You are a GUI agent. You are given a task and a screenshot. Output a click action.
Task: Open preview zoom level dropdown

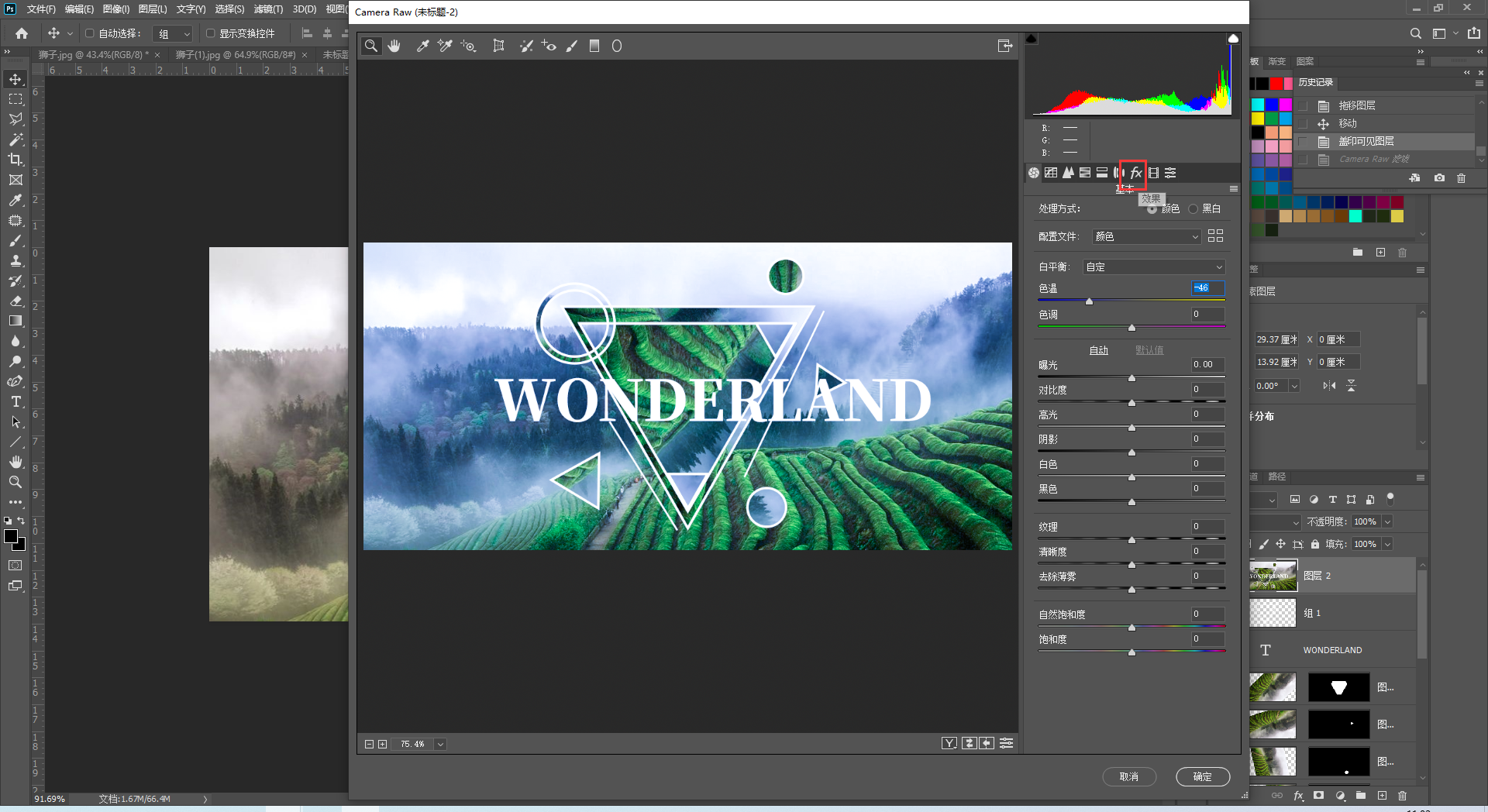pyautogui.click(x=440, y=744)
